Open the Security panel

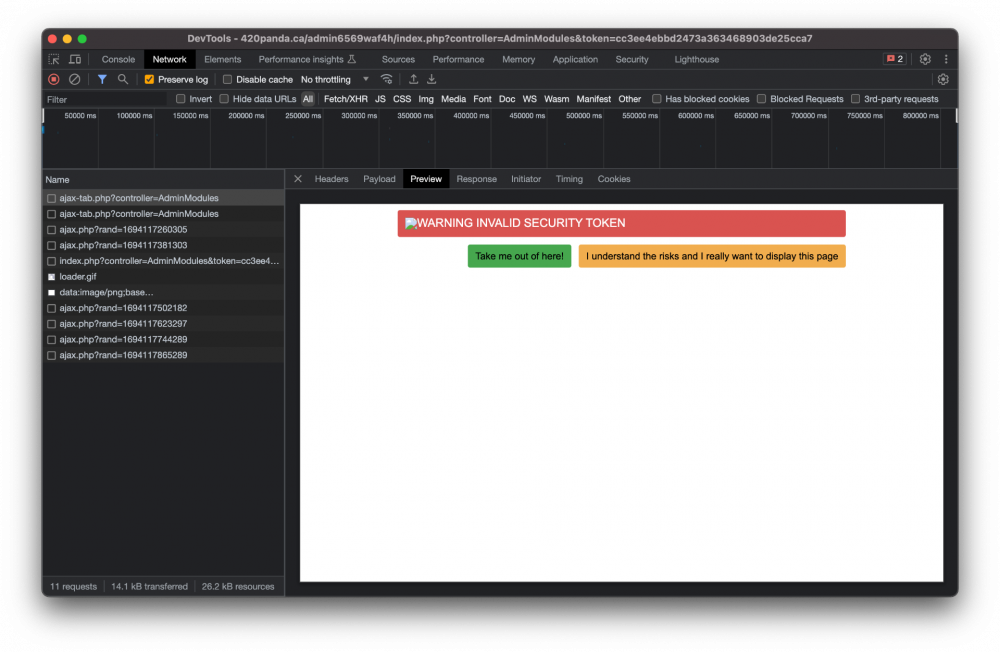pyautogui.click(x=631, y=59)
